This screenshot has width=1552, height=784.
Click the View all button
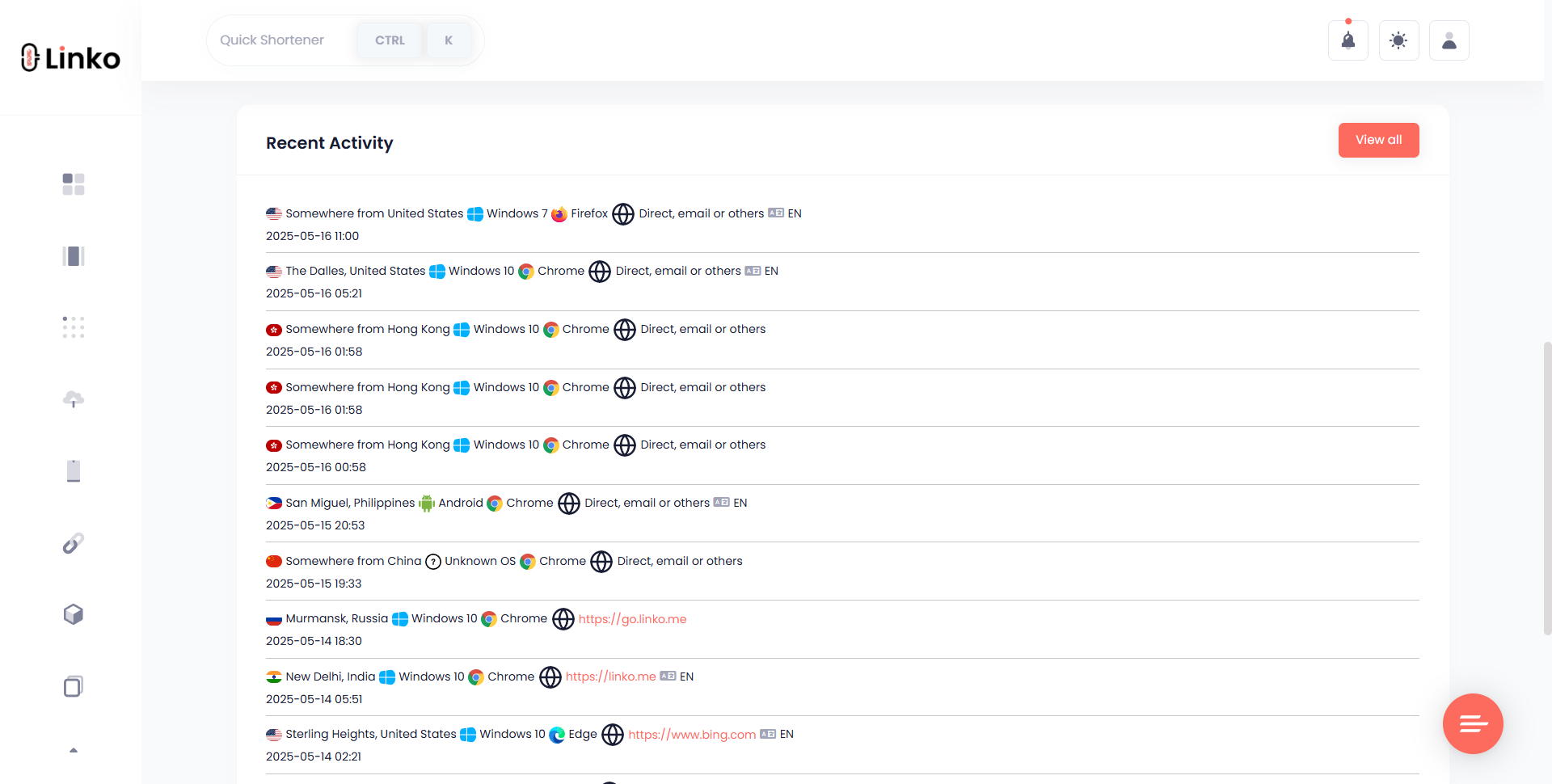tap(1378, 140)
